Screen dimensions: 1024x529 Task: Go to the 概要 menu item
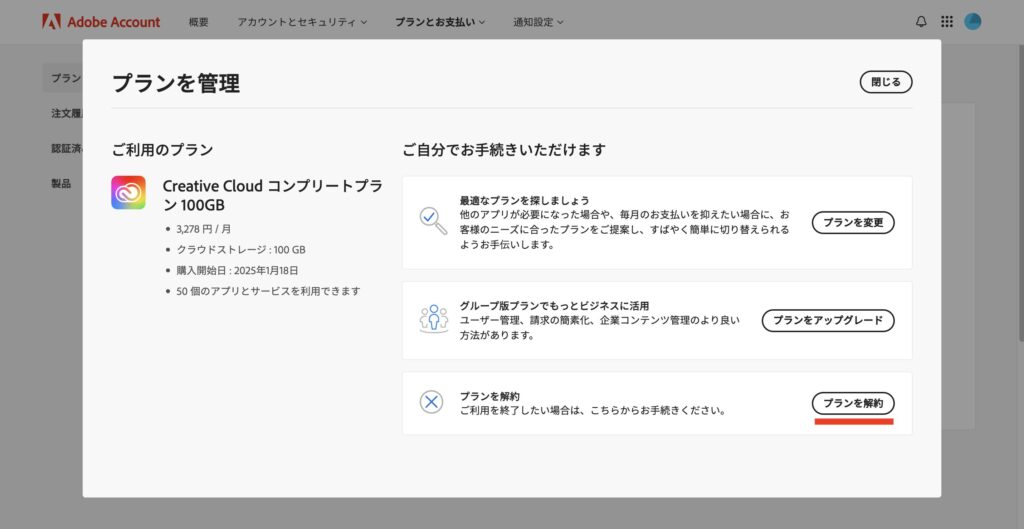coord(199,21)
